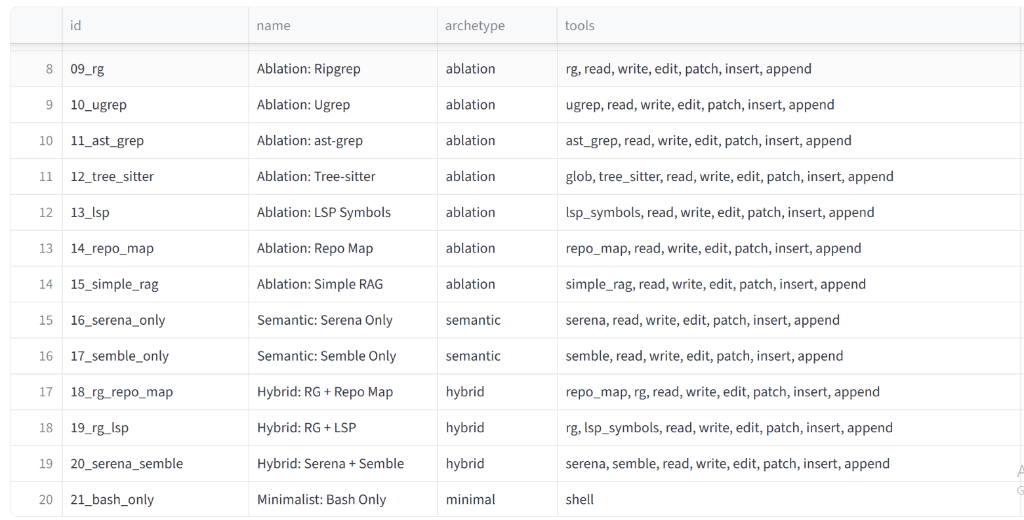Sort by the 'name' column header
The width and height of the screenshot is (1024, 520).
pyautogui.click(x=343, y=25)
